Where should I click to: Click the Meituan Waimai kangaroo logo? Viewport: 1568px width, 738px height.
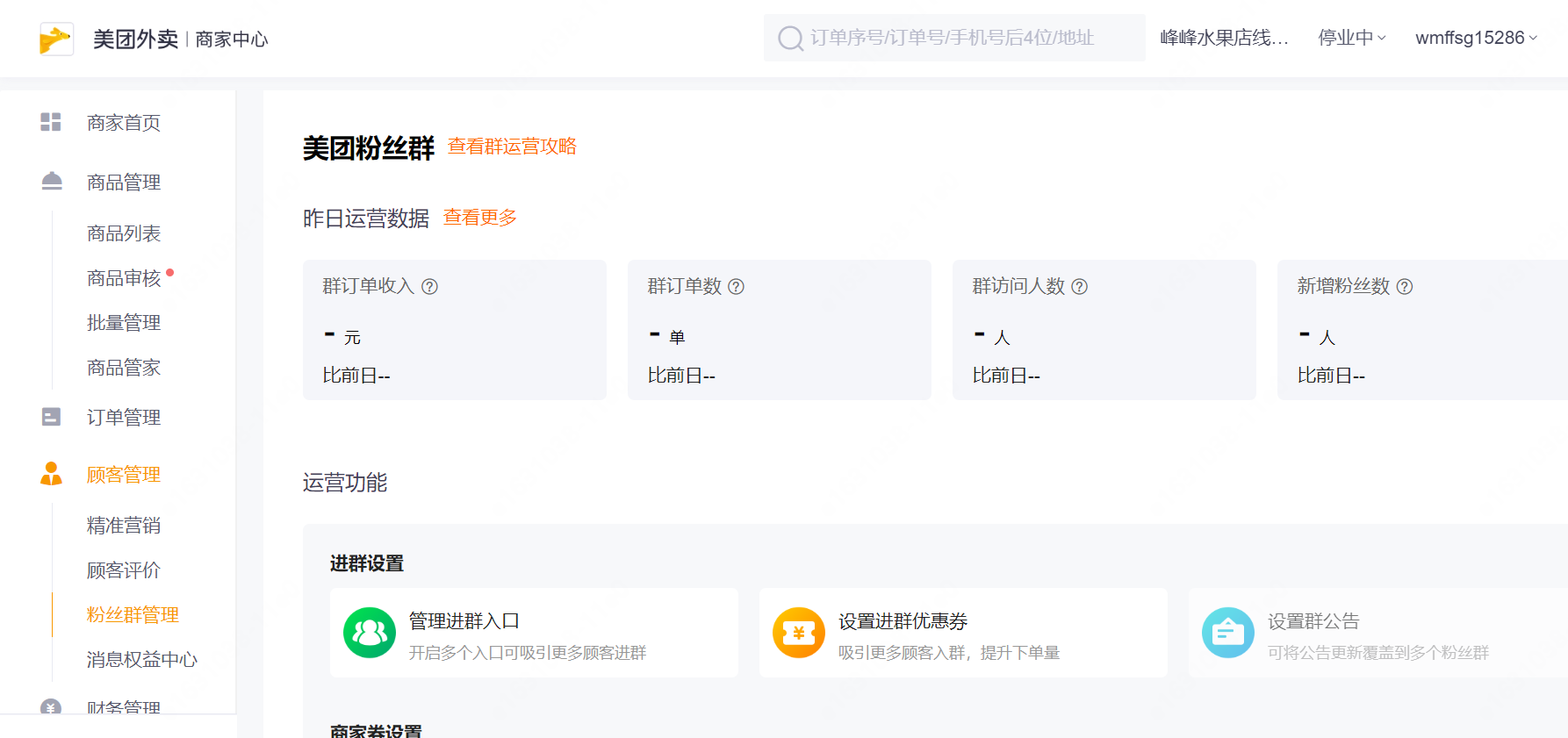56,39
